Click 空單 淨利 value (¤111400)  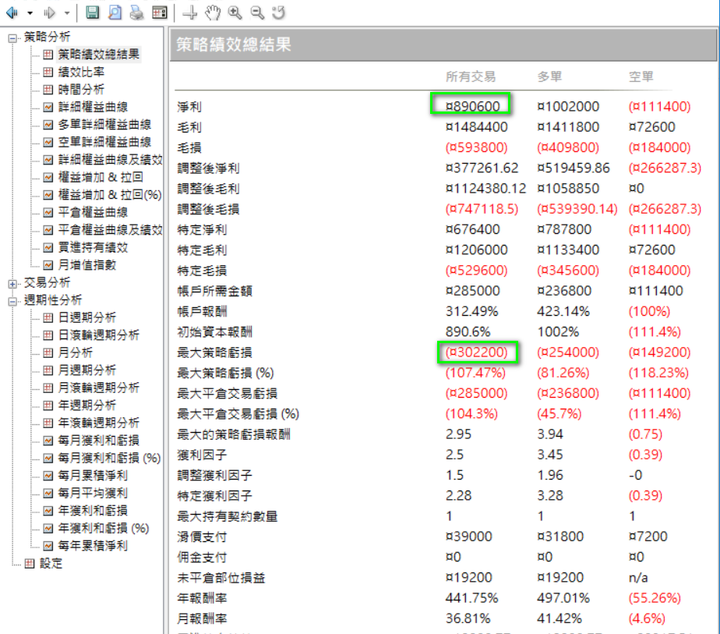tap(659, 107)
